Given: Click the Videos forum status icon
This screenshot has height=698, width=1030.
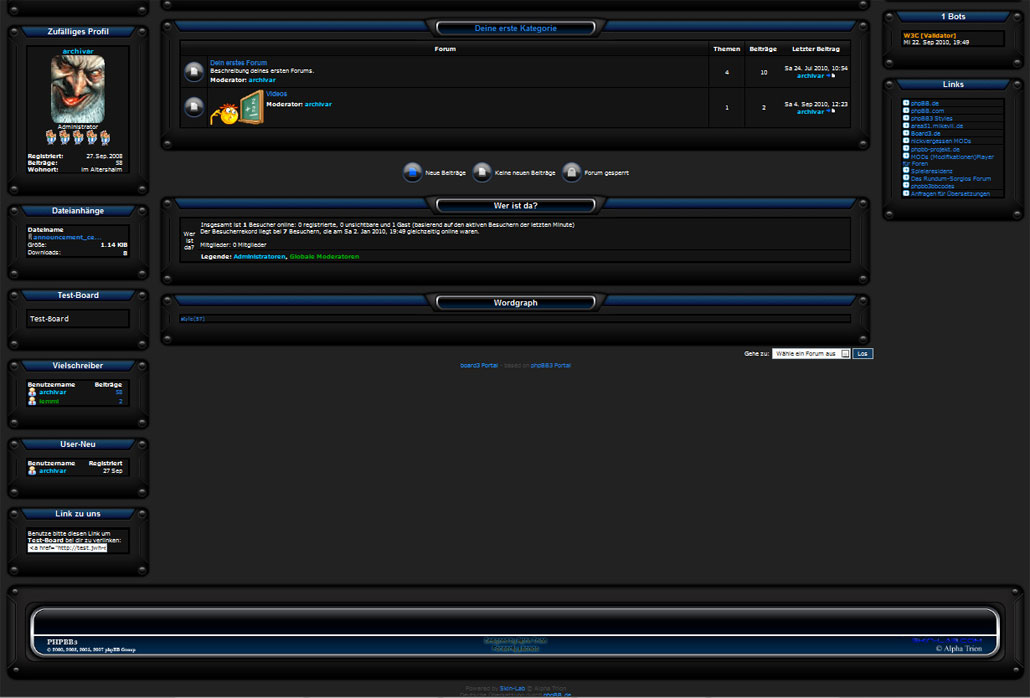Looking at the screenshot, I should pos(194,107).
